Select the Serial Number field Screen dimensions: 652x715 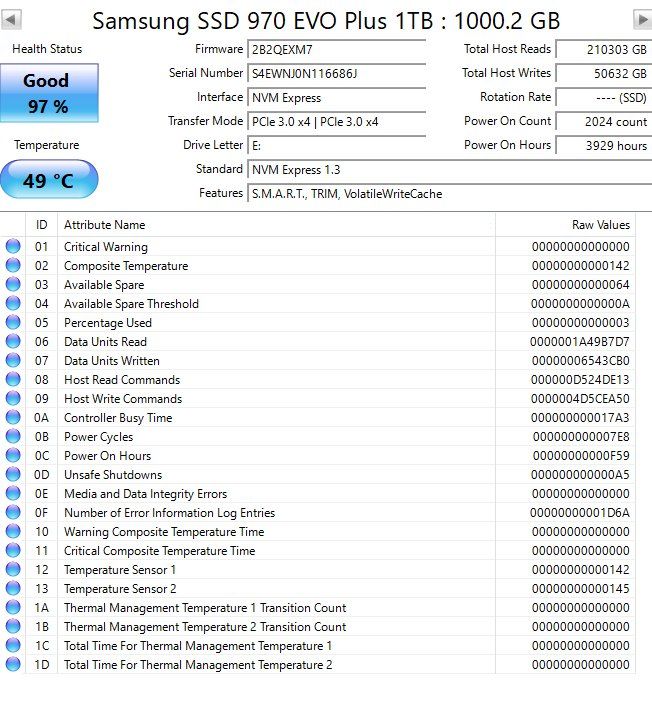tap(336, 73)
